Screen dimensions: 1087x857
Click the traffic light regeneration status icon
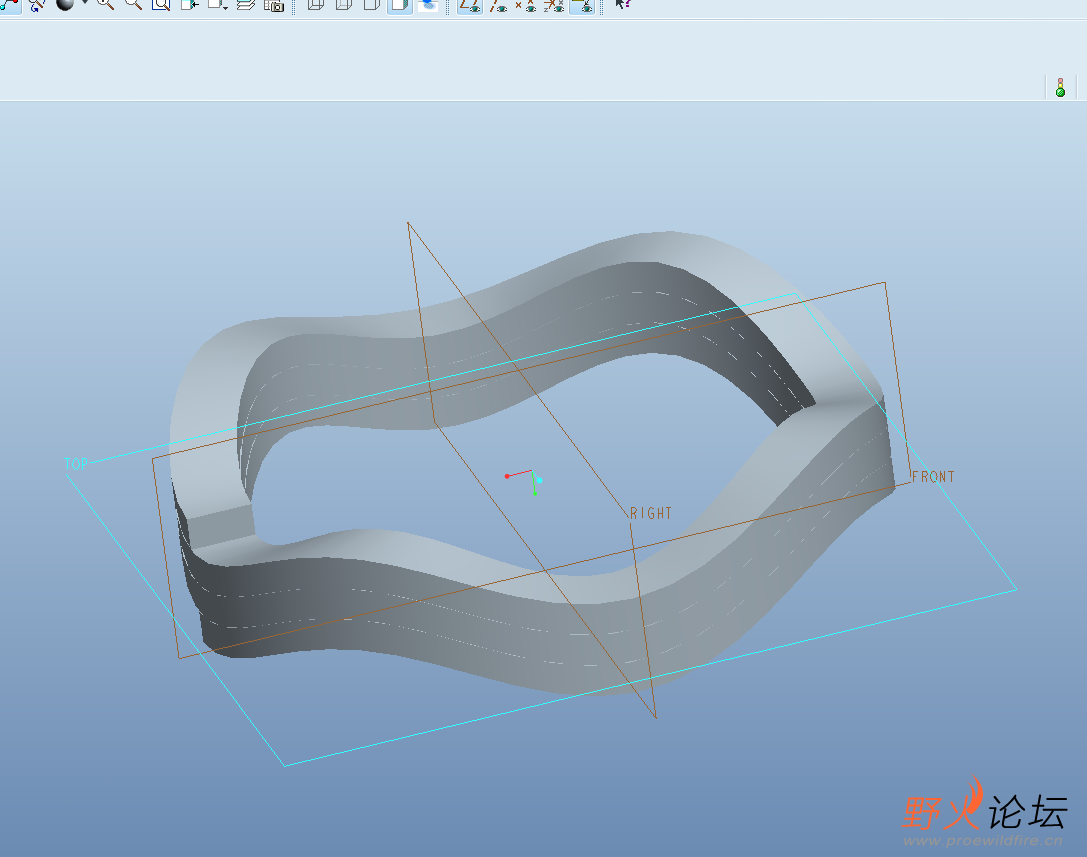(x=1060, y=88)
